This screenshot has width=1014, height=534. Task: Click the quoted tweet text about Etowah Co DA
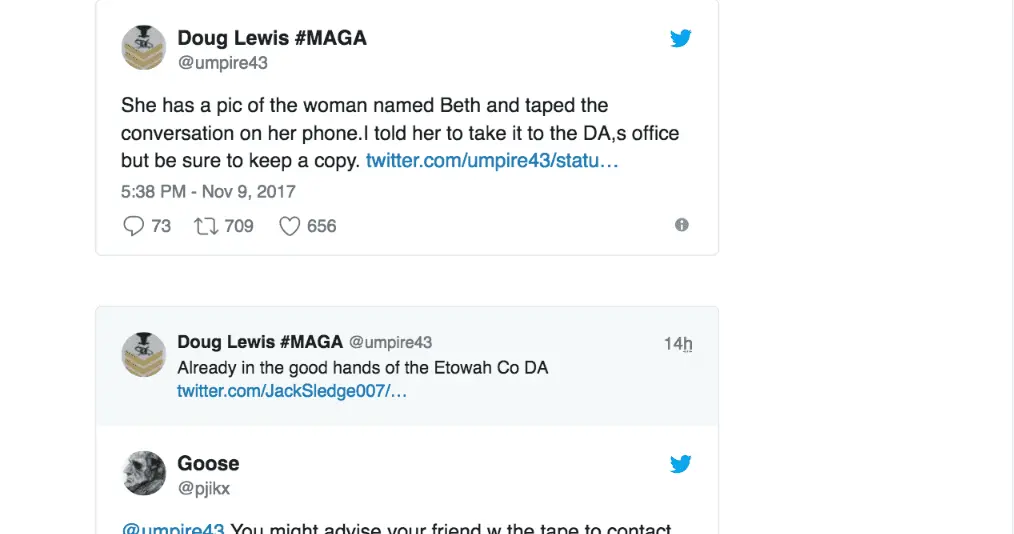362,367
